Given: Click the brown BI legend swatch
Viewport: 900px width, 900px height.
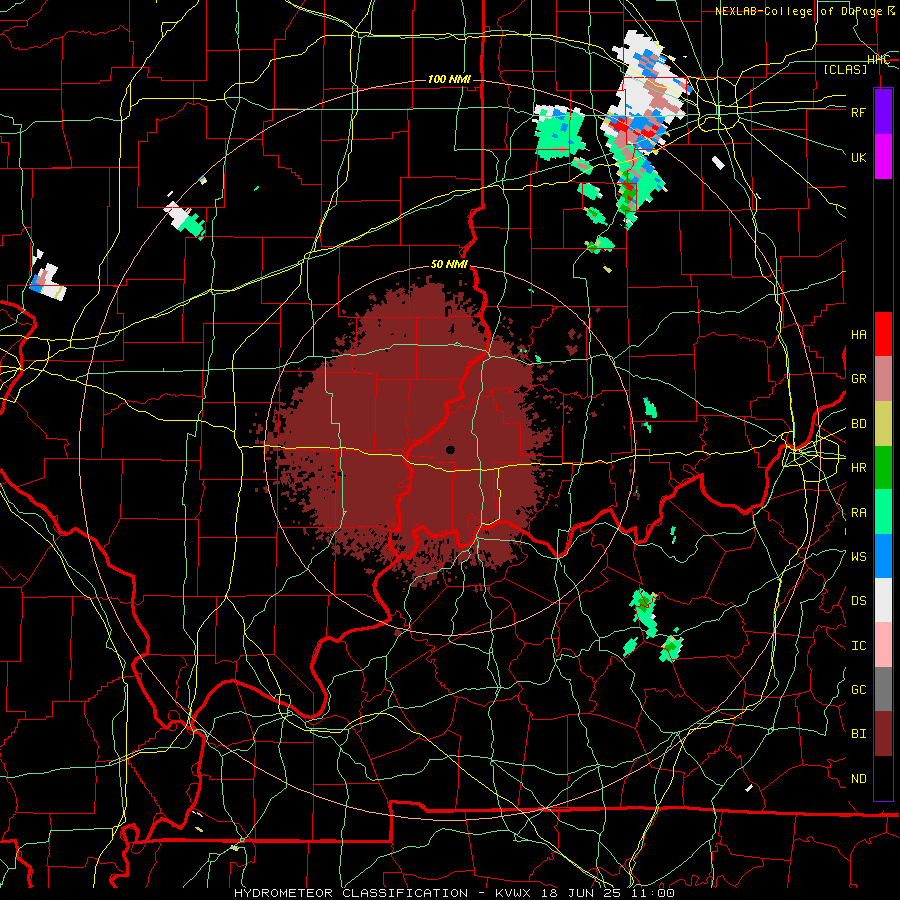Looking at the screenshot, I should [883, 734].
